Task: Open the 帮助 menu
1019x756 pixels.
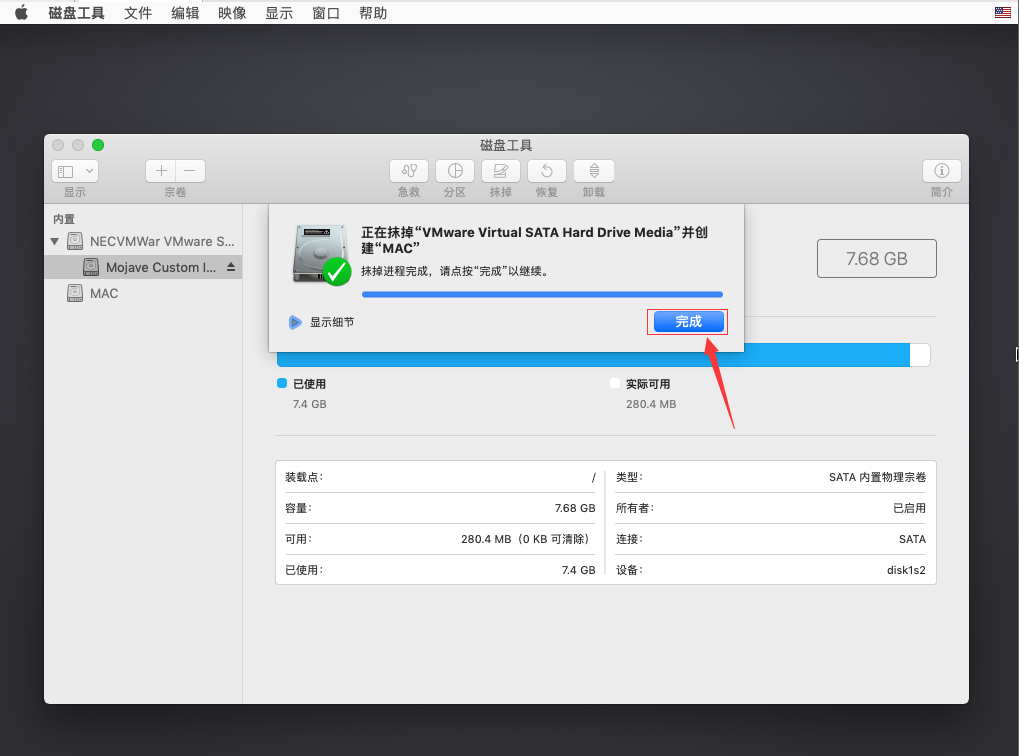Action: tap(373, 13)
